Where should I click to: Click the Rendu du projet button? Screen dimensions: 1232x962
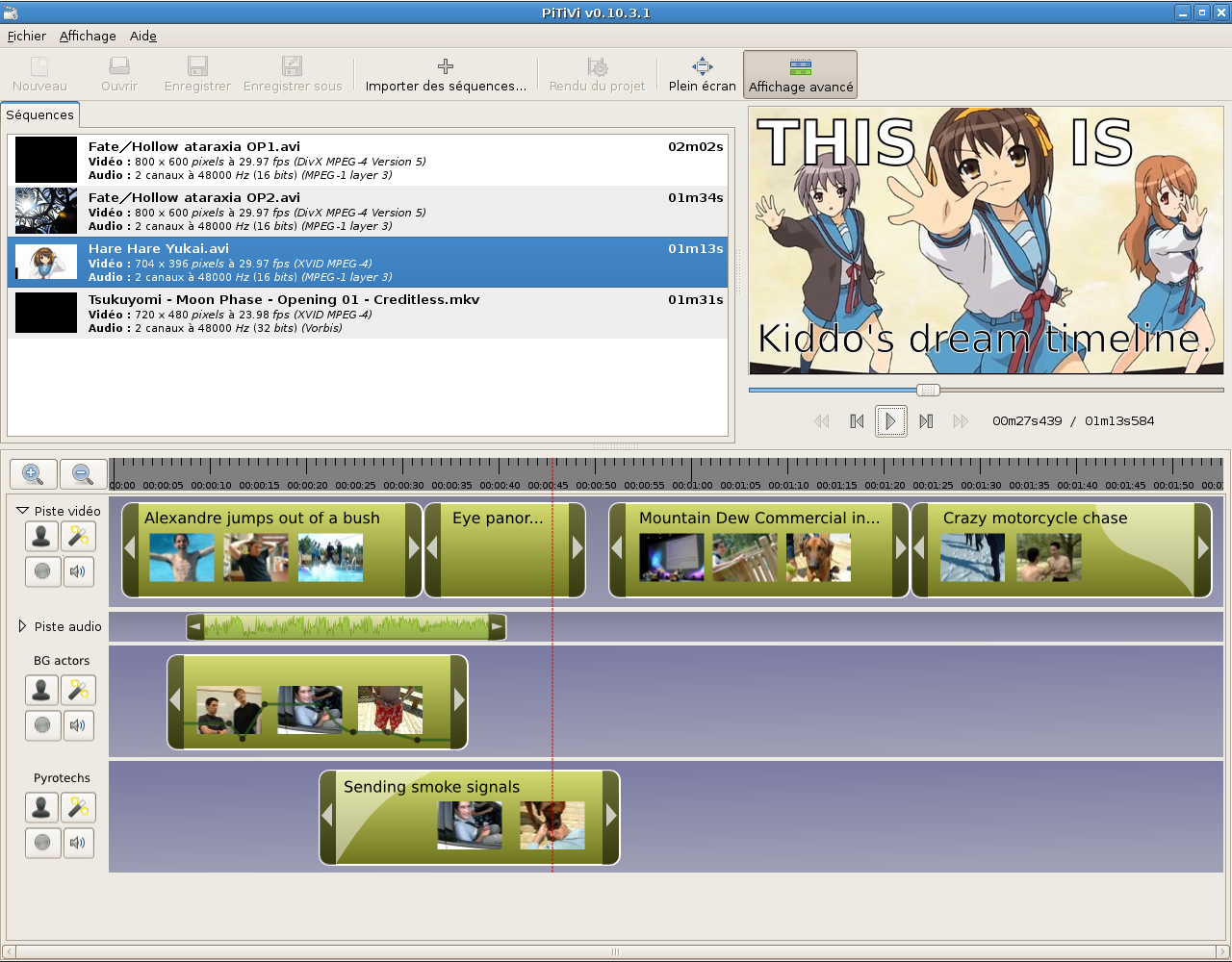[597, 74]
